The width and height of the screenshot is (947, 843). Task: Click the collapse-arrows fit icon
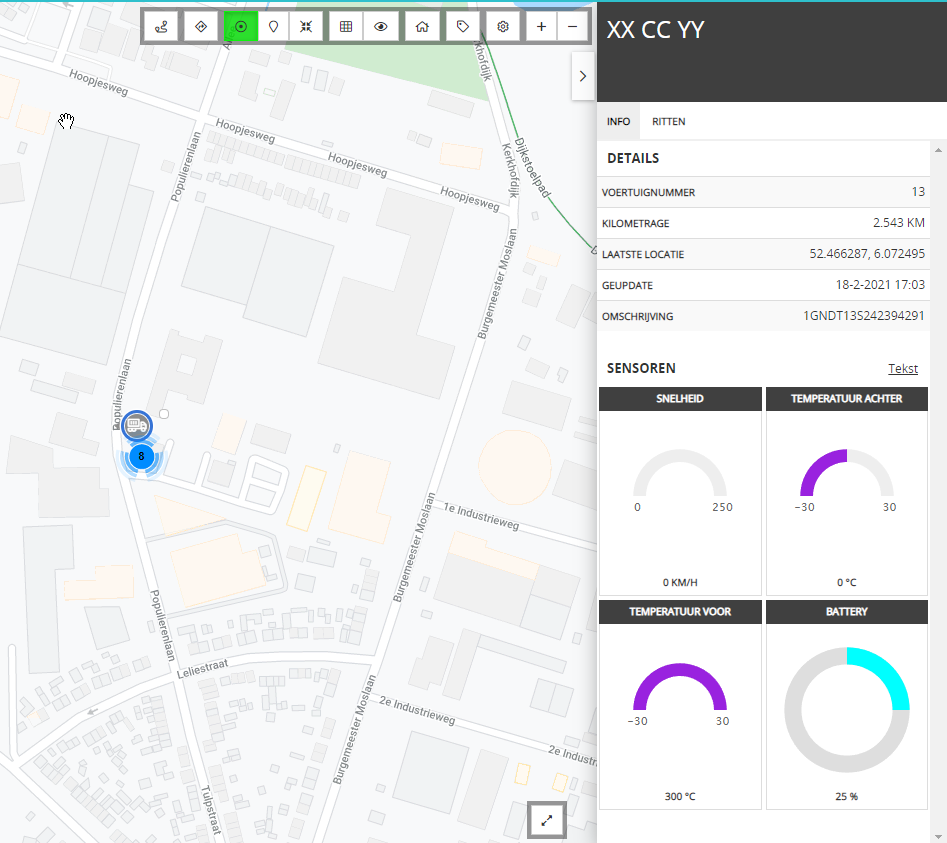click(306, 27)
